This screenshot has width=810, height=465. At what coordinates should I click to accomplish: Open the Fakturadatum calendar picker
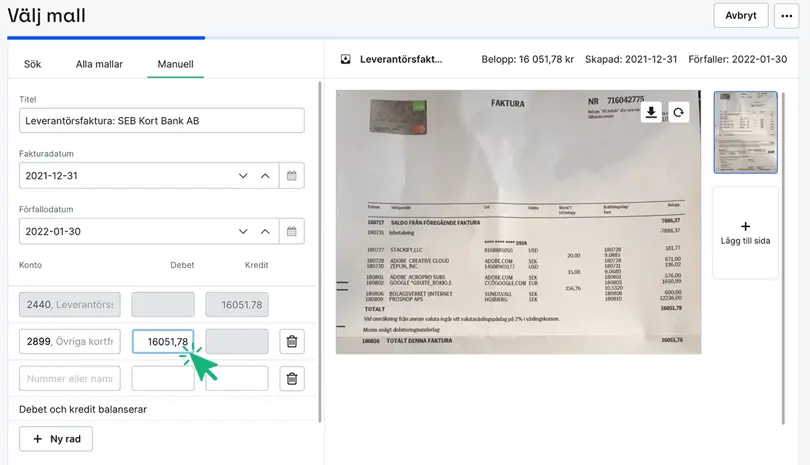tap(292, 176)
